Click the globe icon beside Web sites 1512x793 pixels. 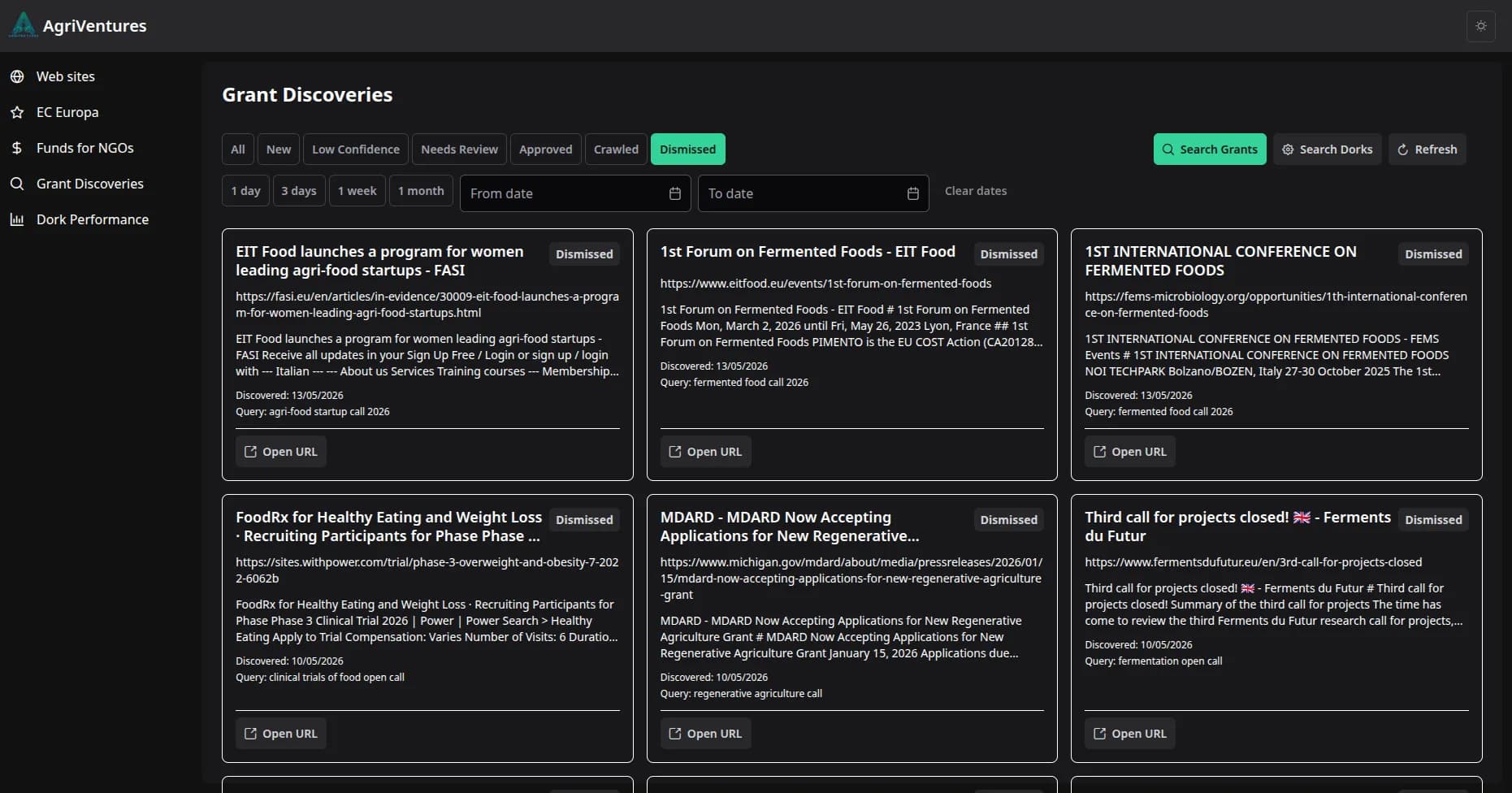tap(17, 76)
